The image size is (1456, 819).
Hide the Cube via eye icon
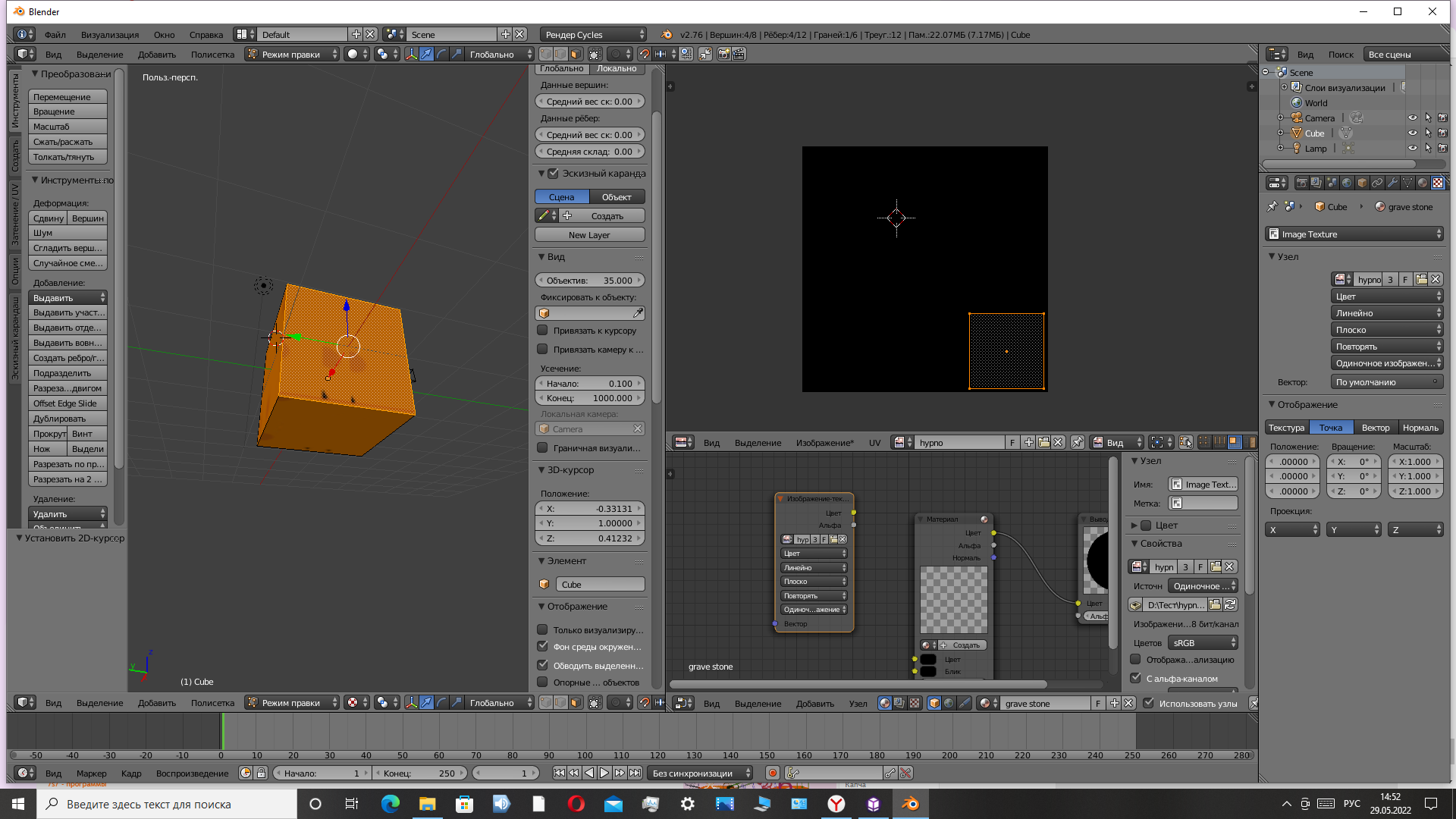pyautogui.click(x=1412, y=133)
